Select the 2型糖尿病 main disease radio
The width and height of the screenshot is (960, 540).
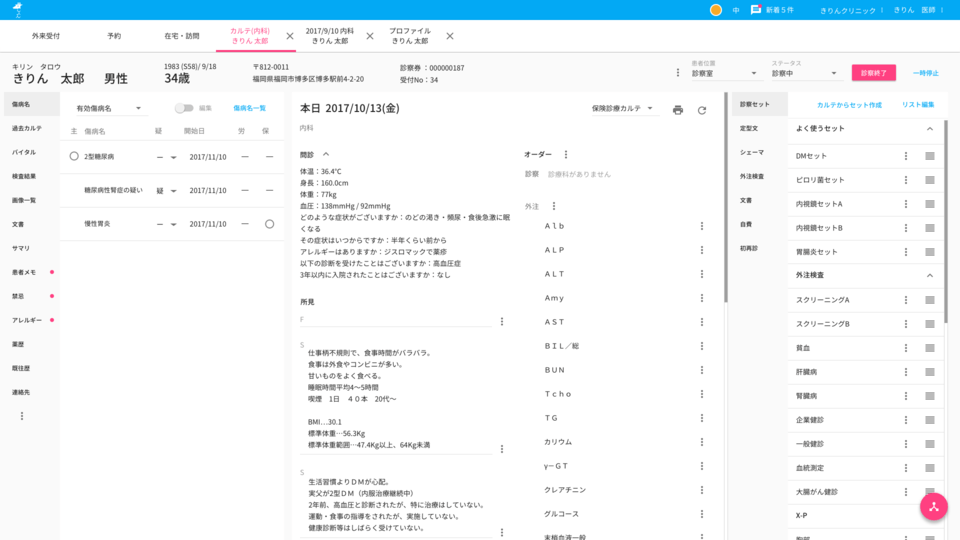(x=74, y=157)
